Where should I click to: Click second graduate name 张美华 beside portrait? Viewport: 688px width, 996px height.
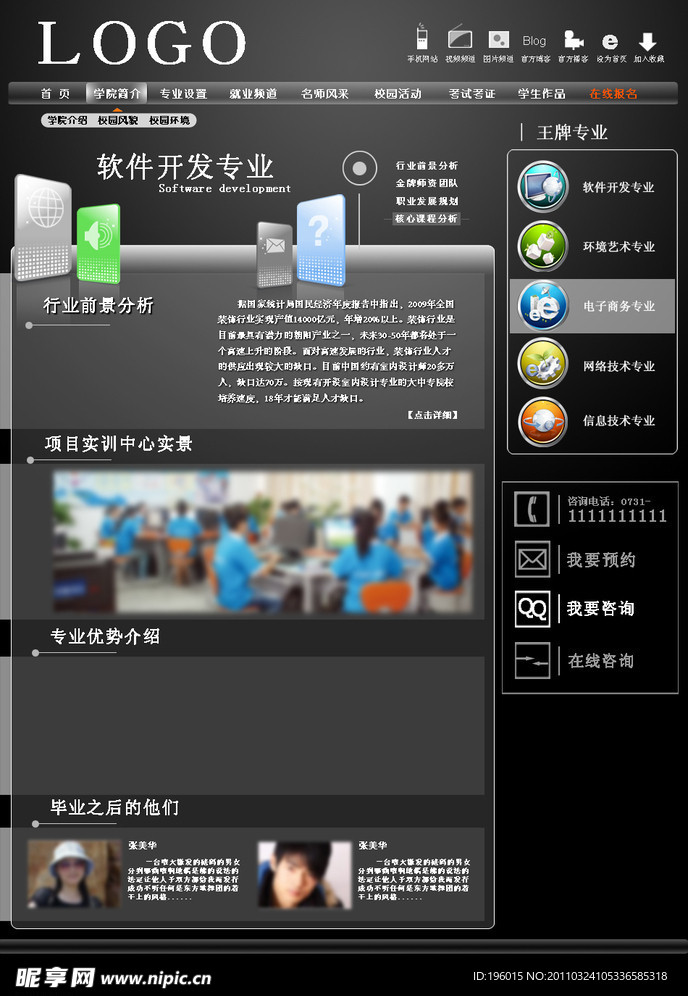[373, 845]
